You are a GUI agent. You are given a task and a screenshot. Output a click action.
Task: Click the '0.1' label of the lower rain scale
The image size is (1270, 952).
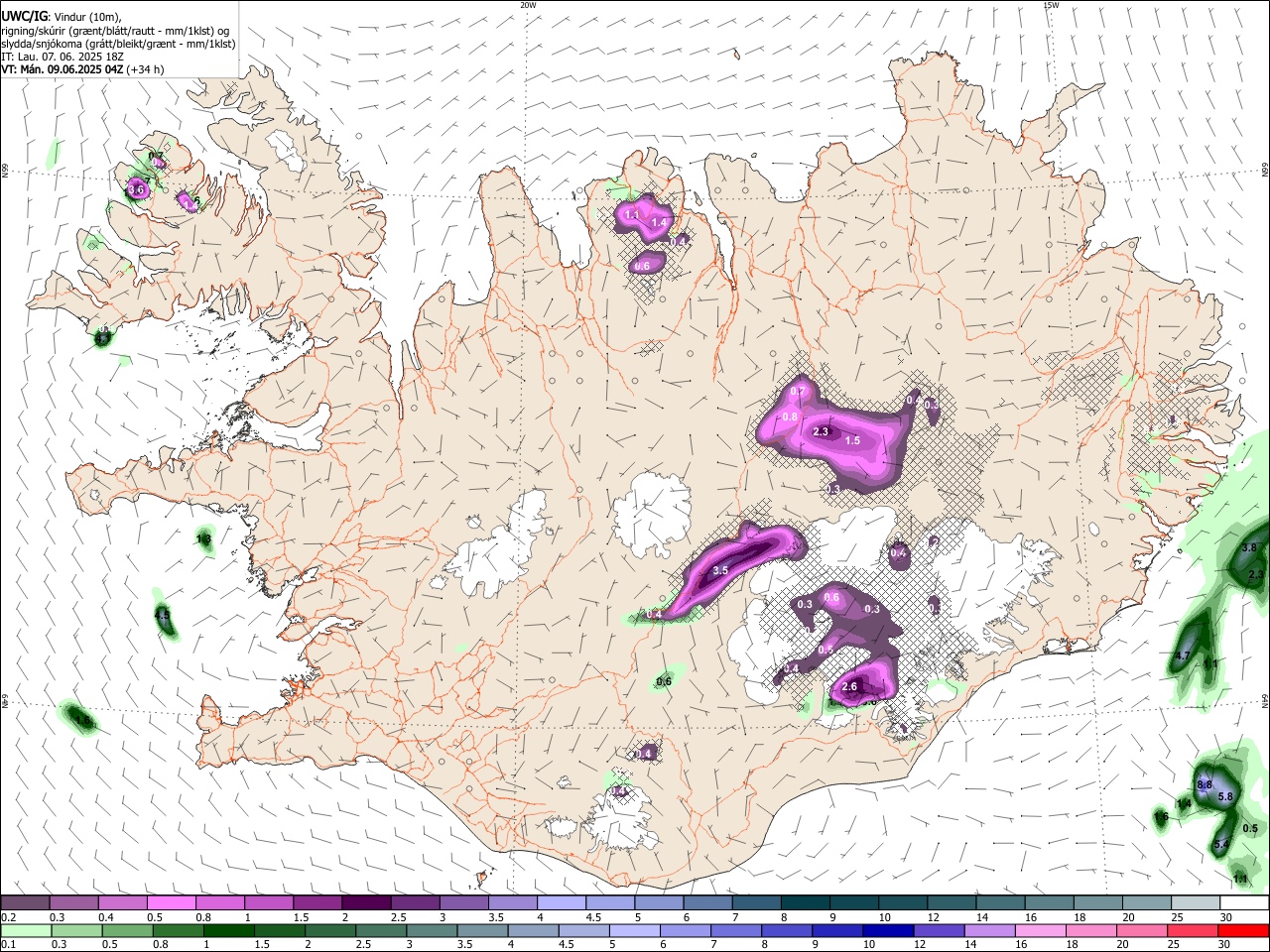[x=8, y=944]
